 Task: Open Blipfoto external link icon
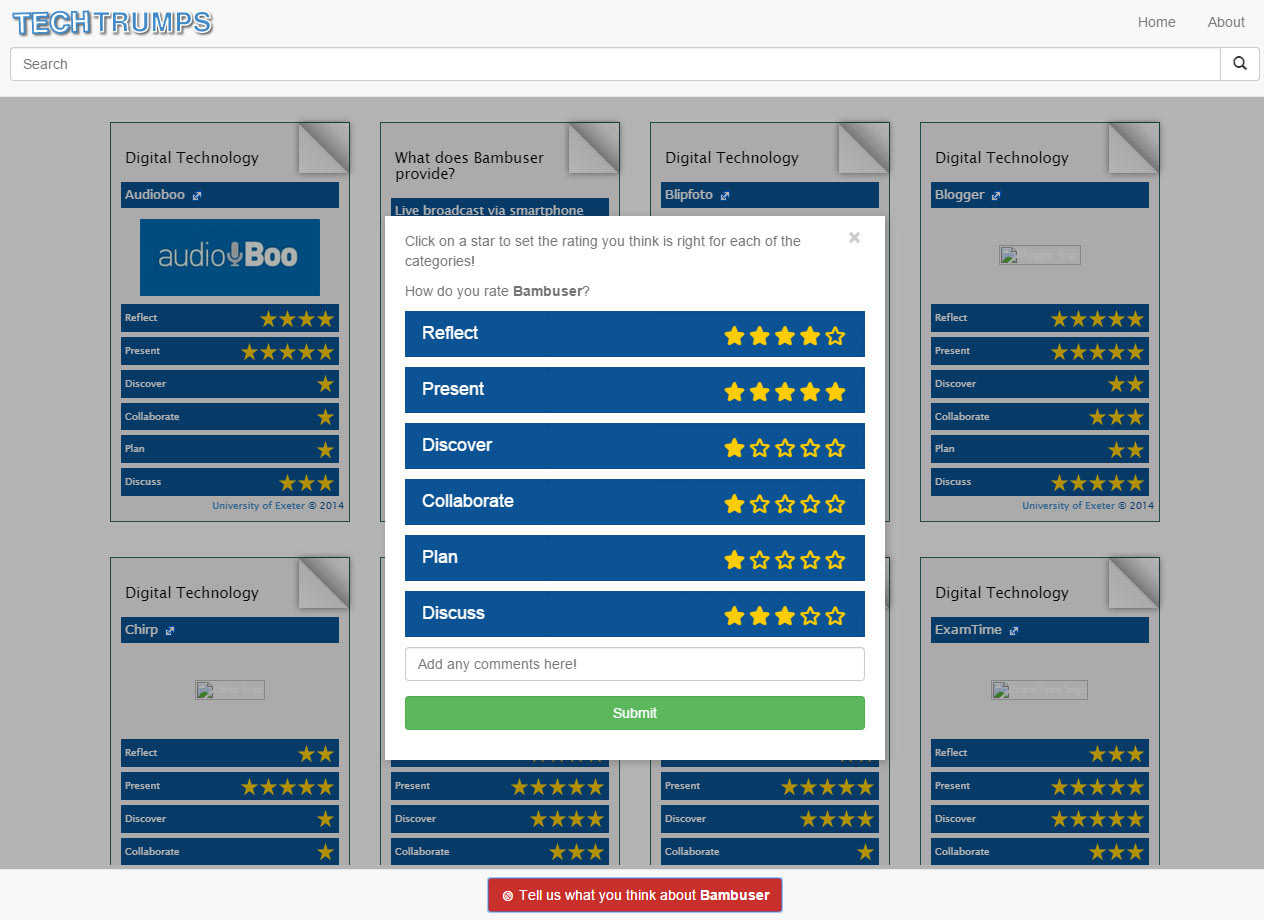[x=725, y=196]
